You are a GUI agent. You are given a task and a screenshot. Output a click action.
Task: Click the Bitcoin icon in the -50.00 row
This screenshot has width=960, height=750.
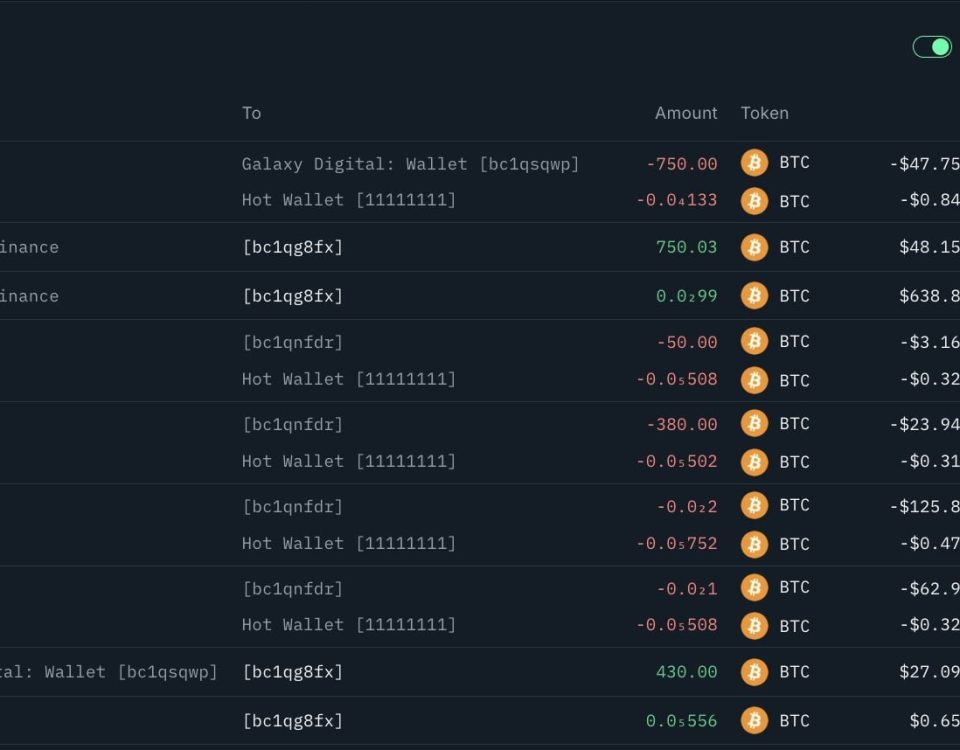754,341
